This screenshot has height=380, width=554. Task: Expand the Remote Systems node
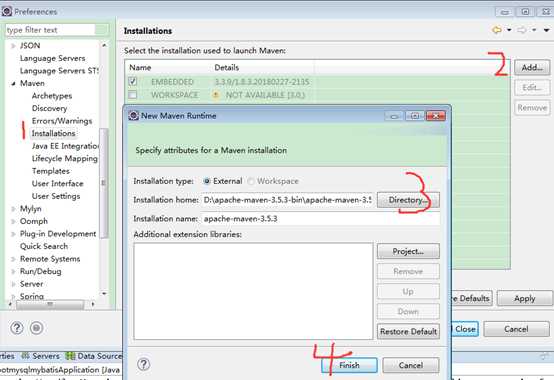[x=13, y=259]
